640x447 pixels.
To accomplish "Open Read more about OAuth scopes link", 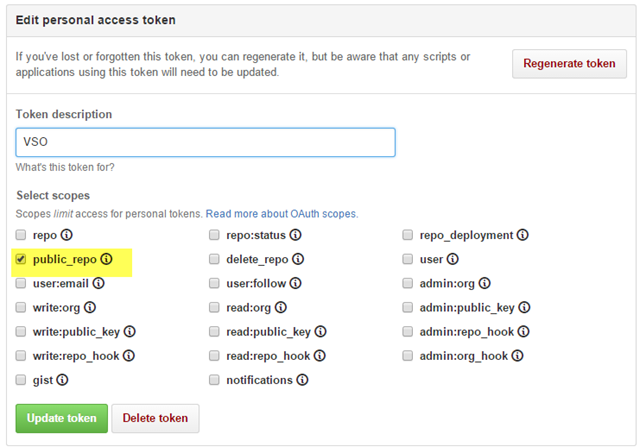I will pyautogui.click(x=282, y=213).
